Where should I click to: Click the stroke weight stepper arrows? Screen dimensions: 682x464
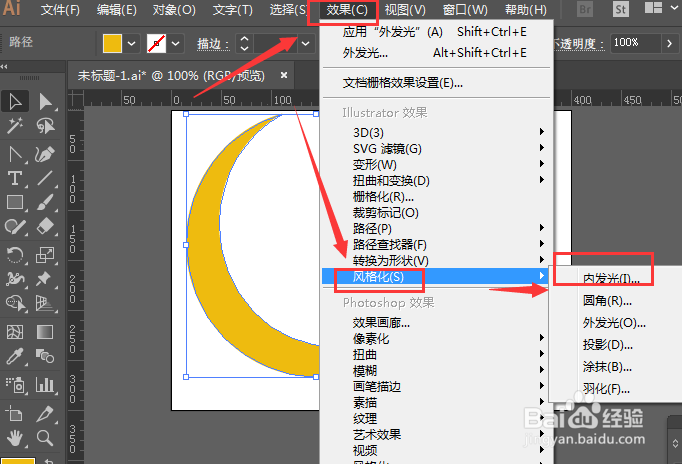coord(244,43)
